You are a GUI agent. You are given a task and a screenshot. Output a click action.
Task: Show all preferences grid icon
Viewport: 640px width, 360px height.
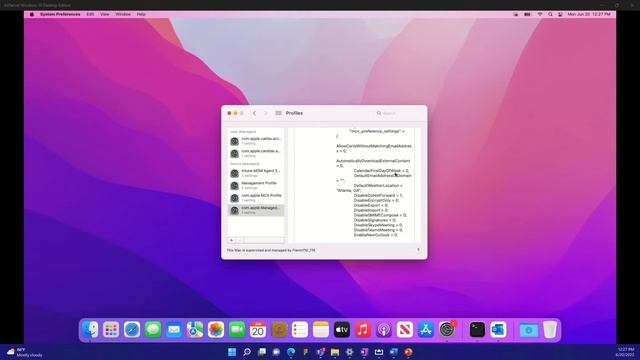click(278, 113)
